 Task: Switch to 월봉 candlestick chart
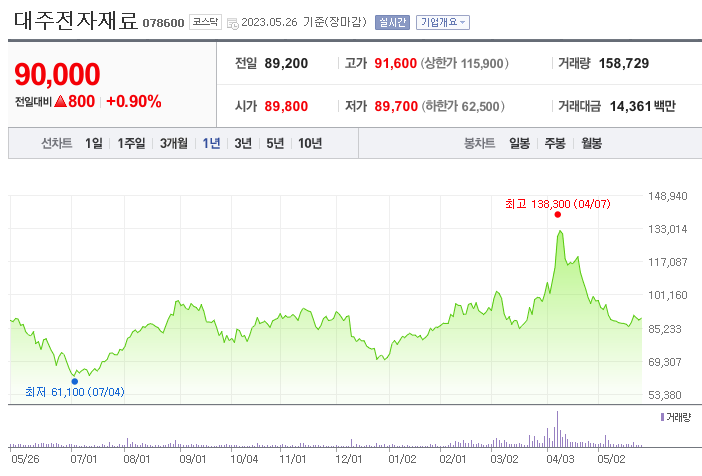click(591, 143)
